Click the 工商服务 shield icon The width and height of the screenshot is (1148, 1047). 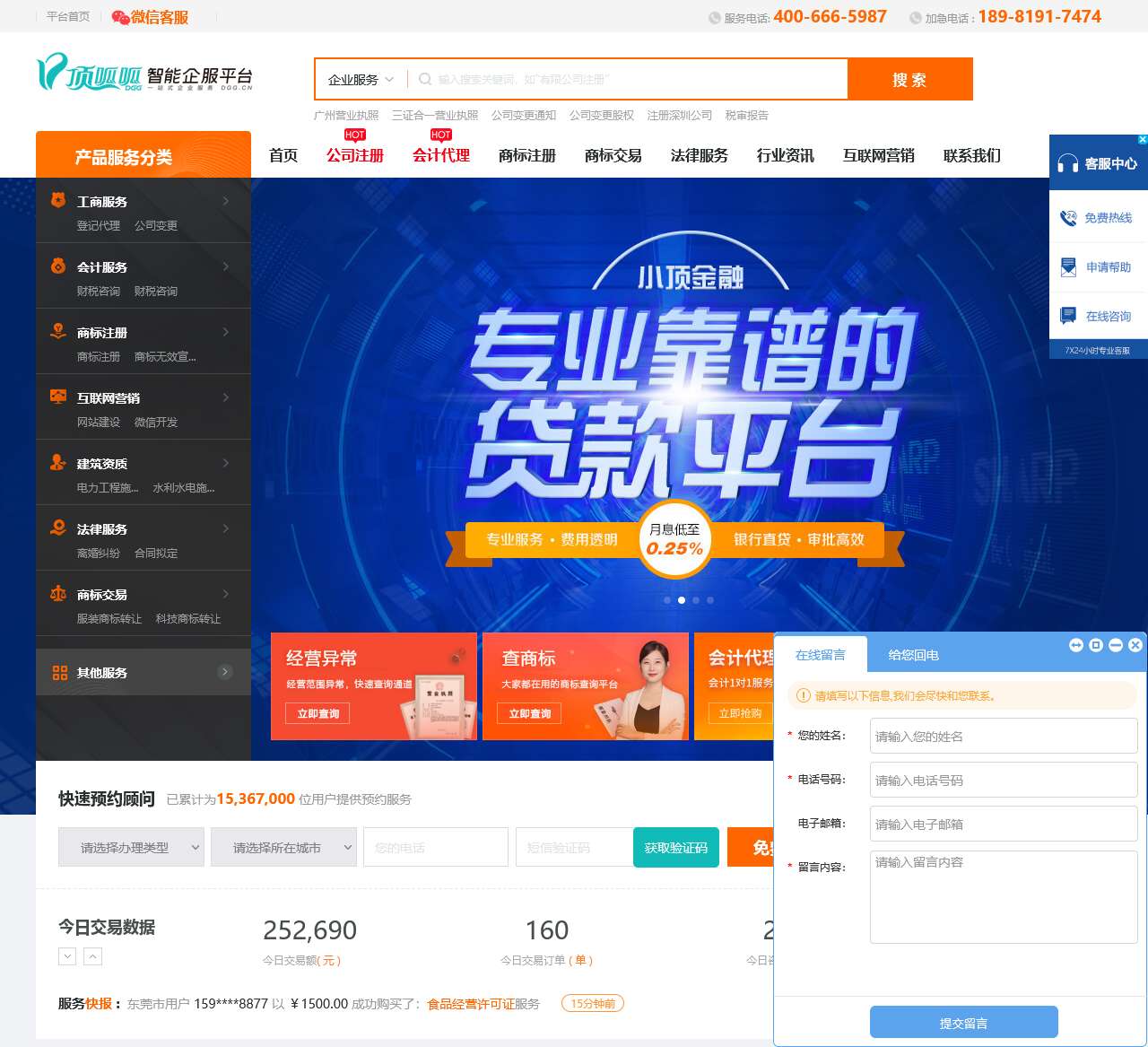click(58, 200)
